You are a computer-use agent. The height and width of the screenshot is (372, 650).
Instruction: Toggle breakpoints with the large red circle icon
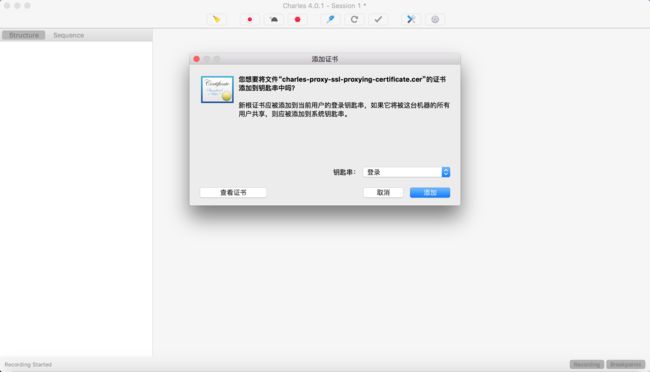click(x=297, y=19)
